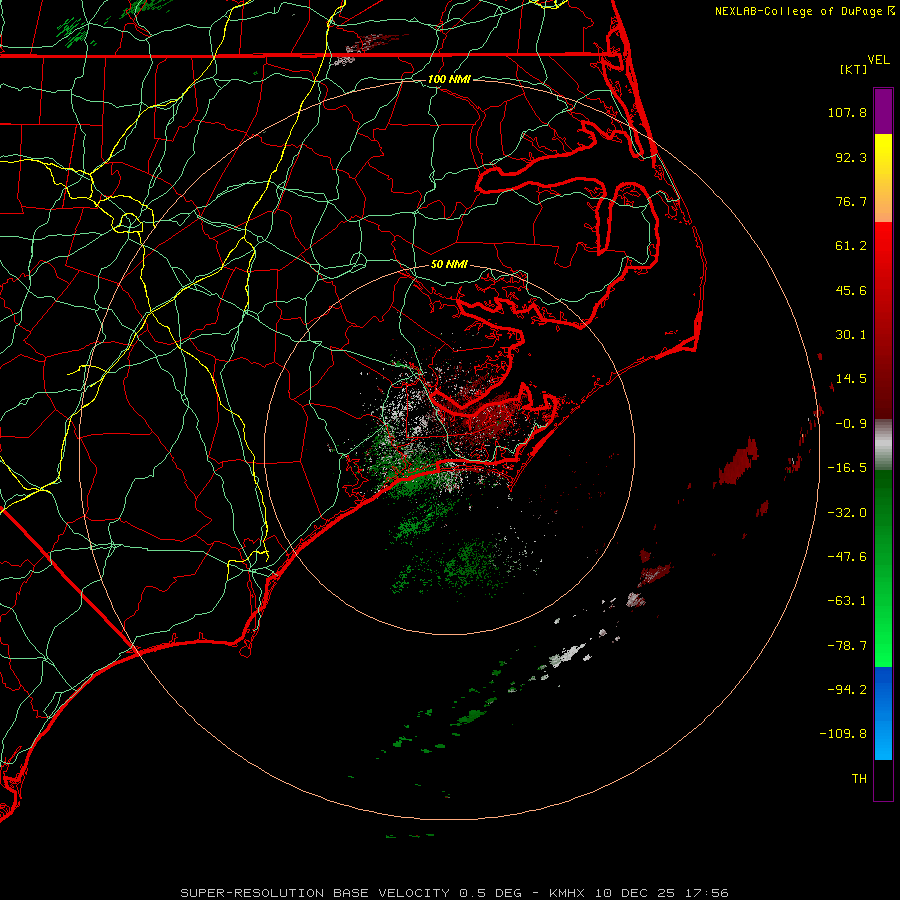Click the -32.0 velocity scale value
The image size is (900, 900).
tap(847, 513)
